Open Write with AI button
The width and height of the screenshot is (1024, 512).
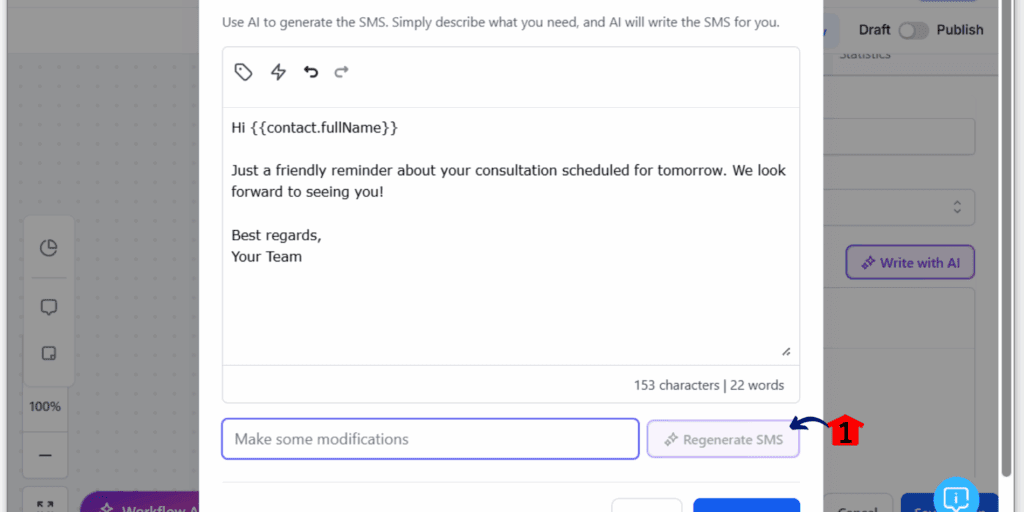(x=910, y=263)
